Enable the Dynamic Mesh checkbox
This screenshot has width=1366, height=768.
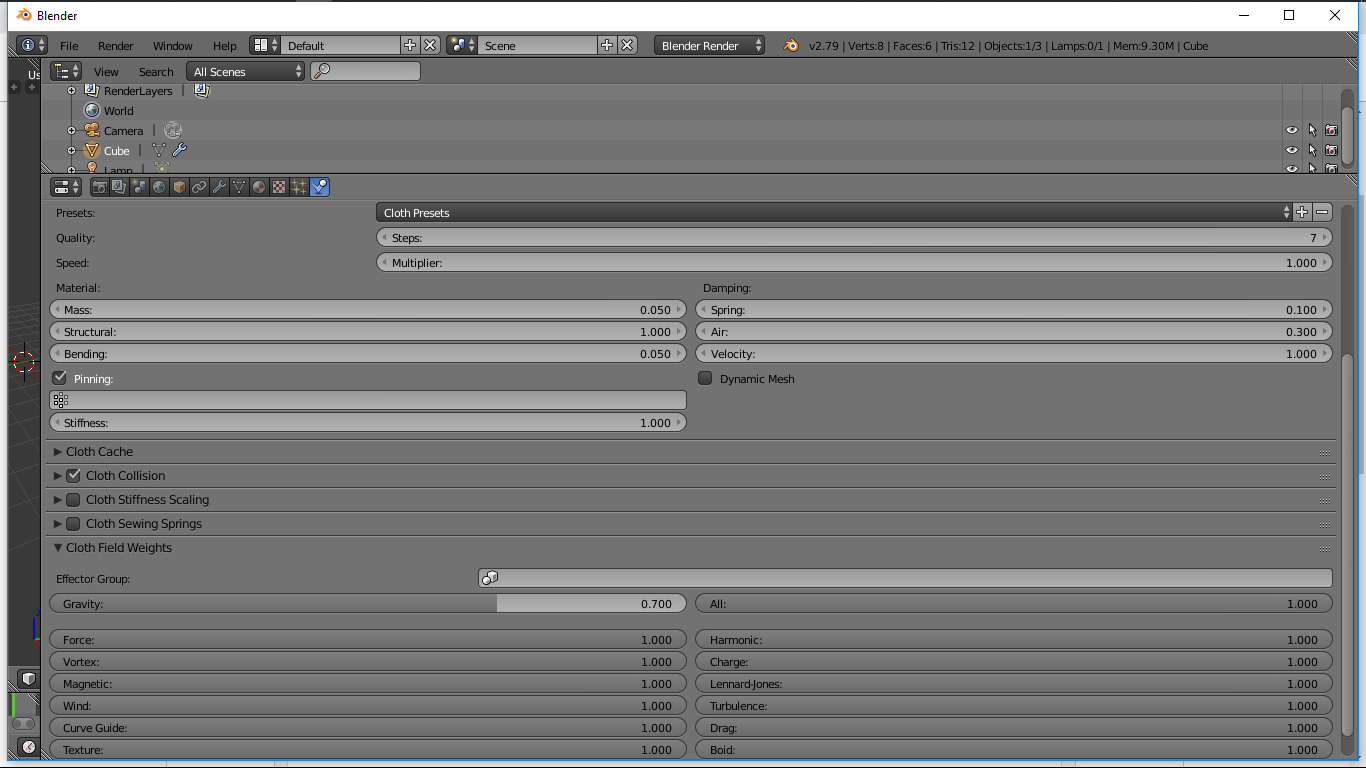[x=705, y=378]
